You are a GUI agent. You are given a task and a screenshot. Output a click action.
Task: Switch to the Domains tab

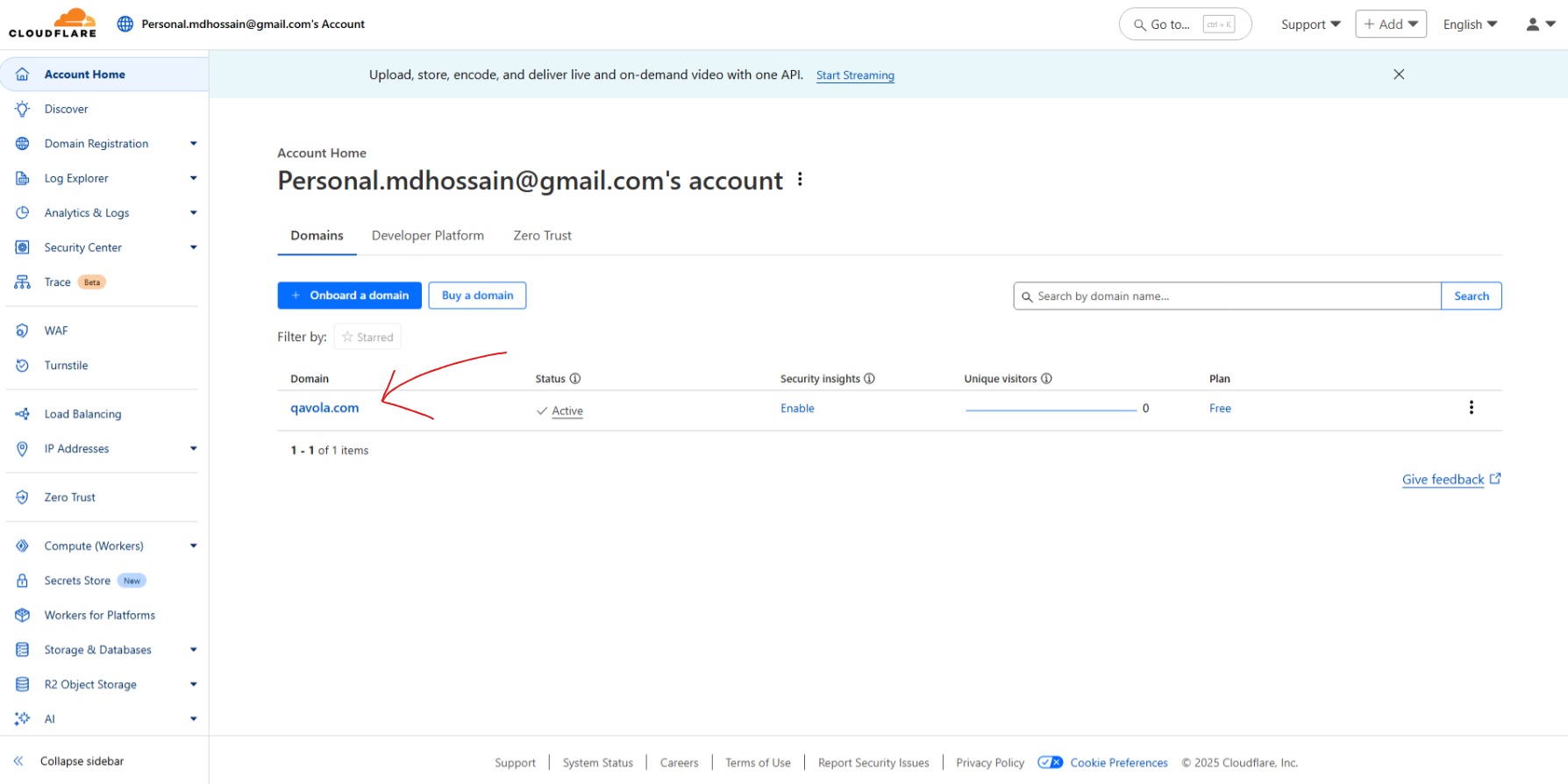(x=317, y=236)
